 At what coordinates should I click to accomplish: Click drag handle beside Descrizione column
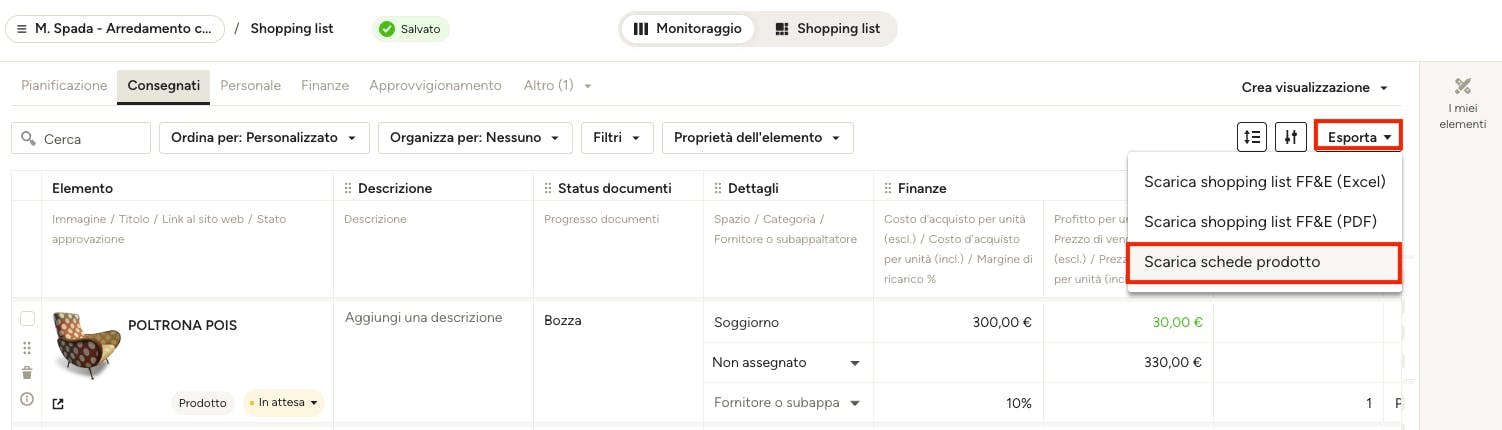coord(348,188)
